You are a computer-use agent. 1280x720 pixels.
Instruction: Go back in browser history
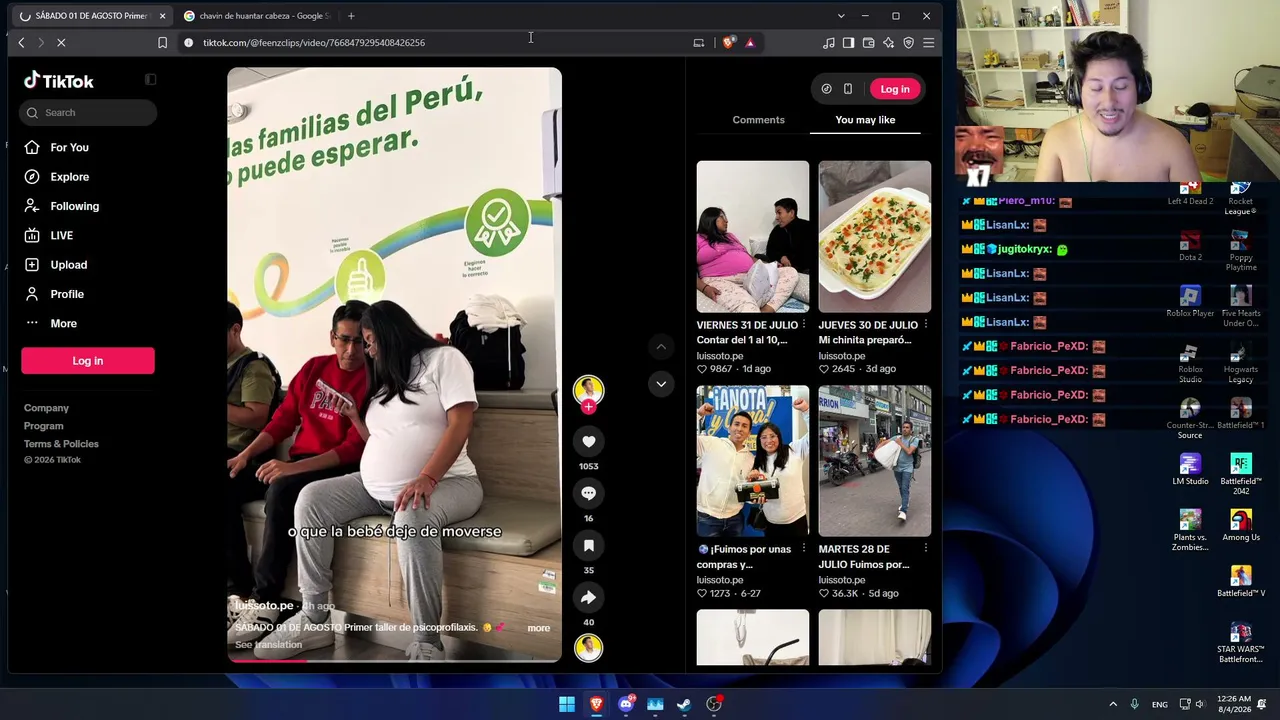pyautogui.click(x=21, y=42)
